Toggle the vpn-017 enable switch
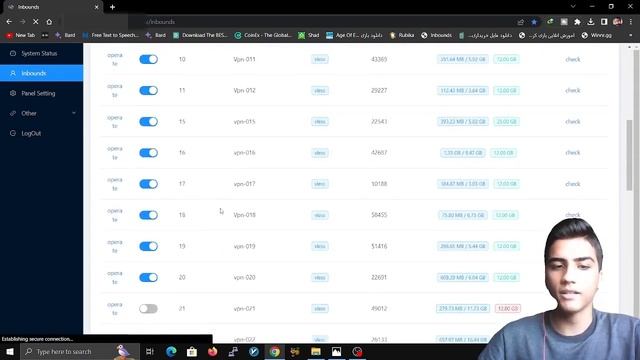The height and width of the screenshot is (360, 640). 148,184
